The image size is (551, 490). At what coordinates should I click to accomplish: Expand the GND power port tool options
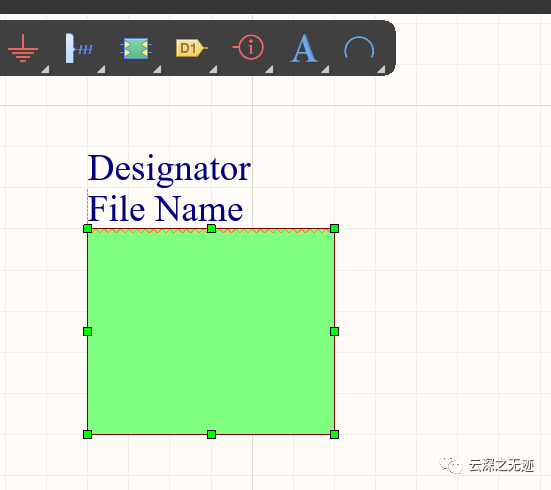(x=45, y=69)
